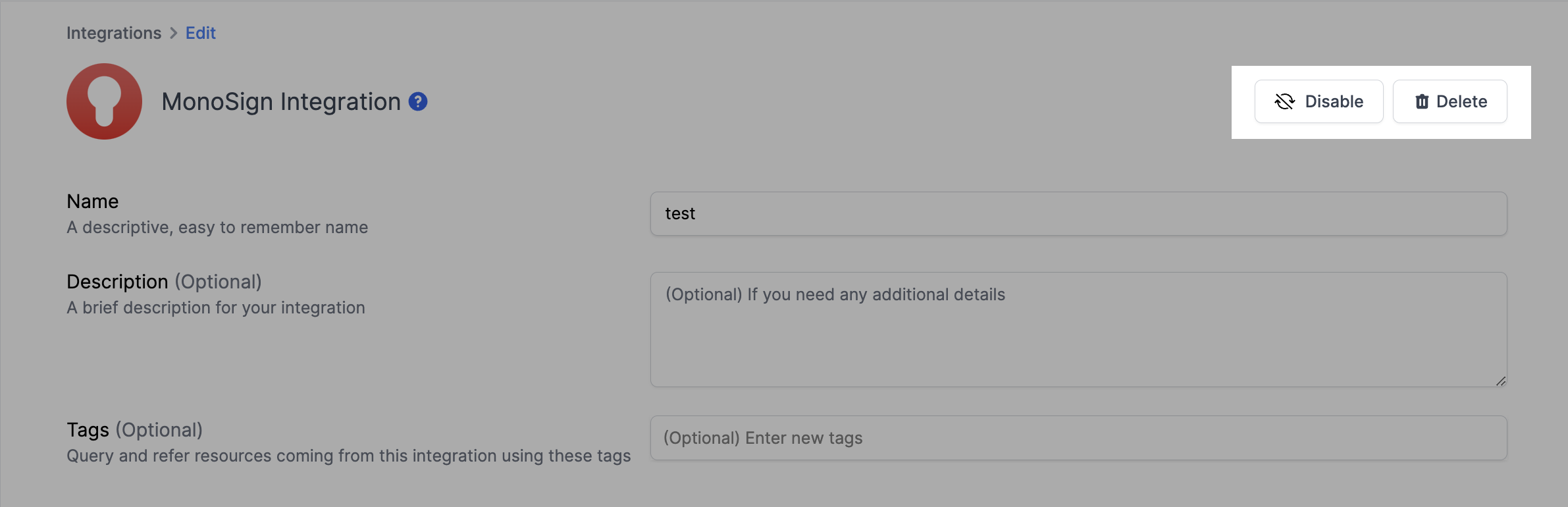
Task: Click the "MonoSign Integration" heading text
Action: tap(281, 101)
